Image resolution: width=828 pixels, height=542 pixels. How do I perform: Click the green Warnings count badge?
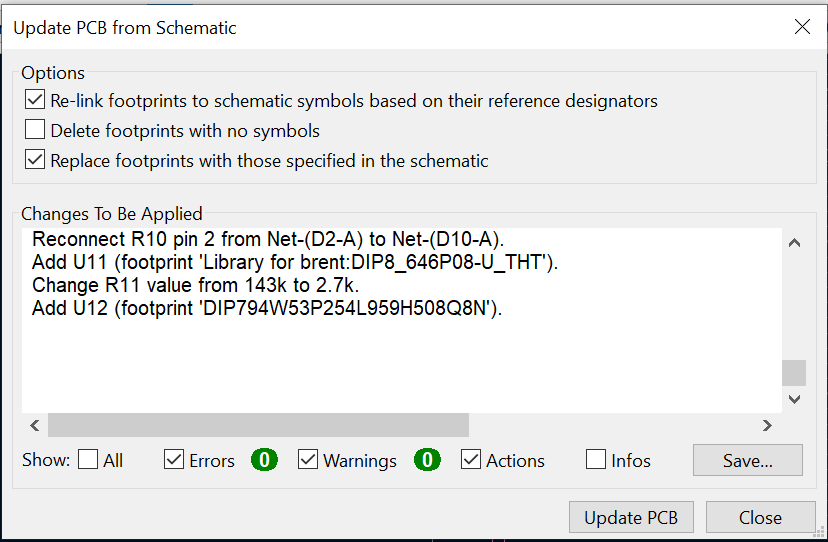pyautogui.click(x=427, y=460)
